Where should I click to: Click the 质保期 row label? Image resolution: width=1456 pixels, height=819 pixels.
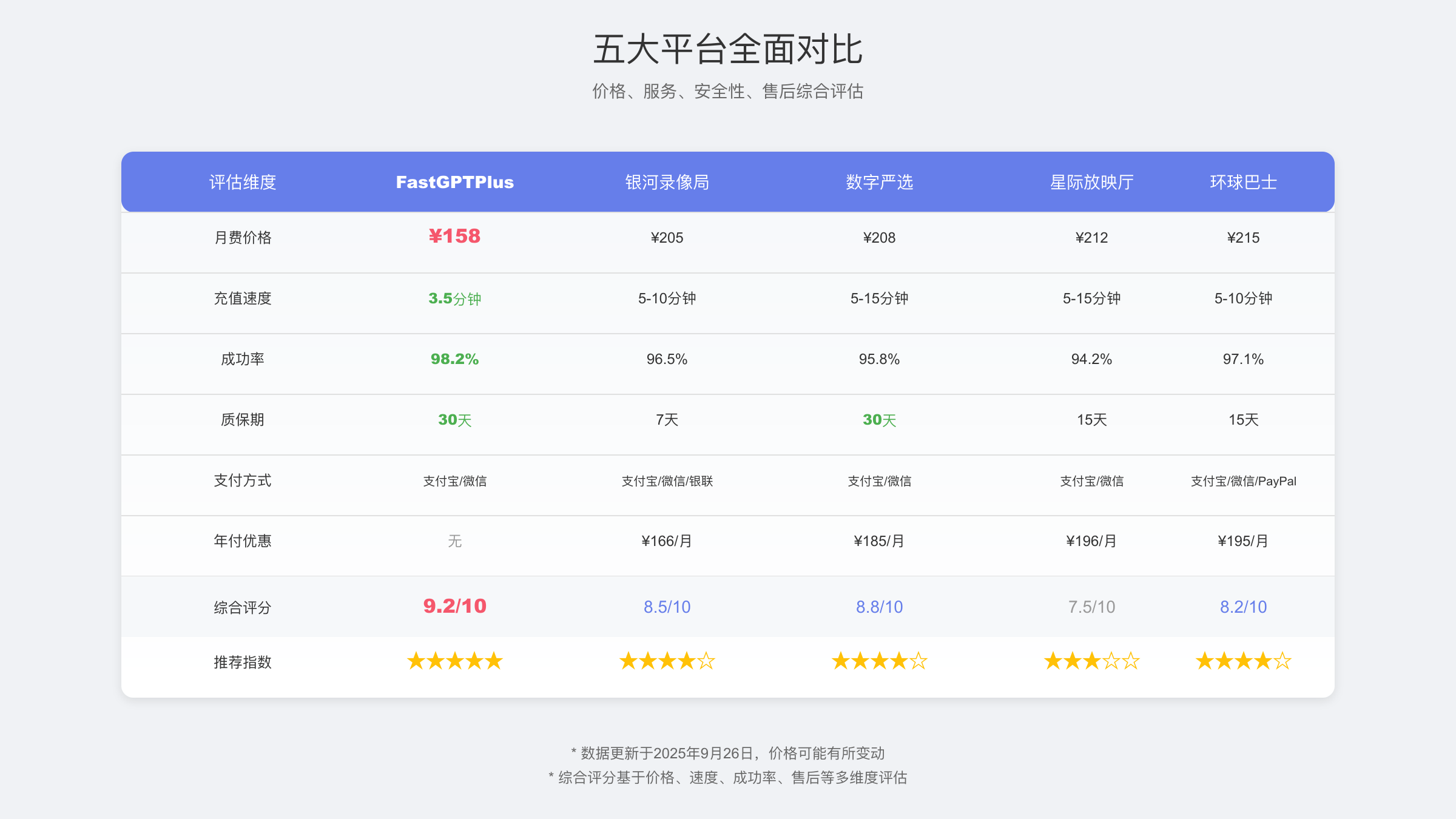(x=243, y=419)
